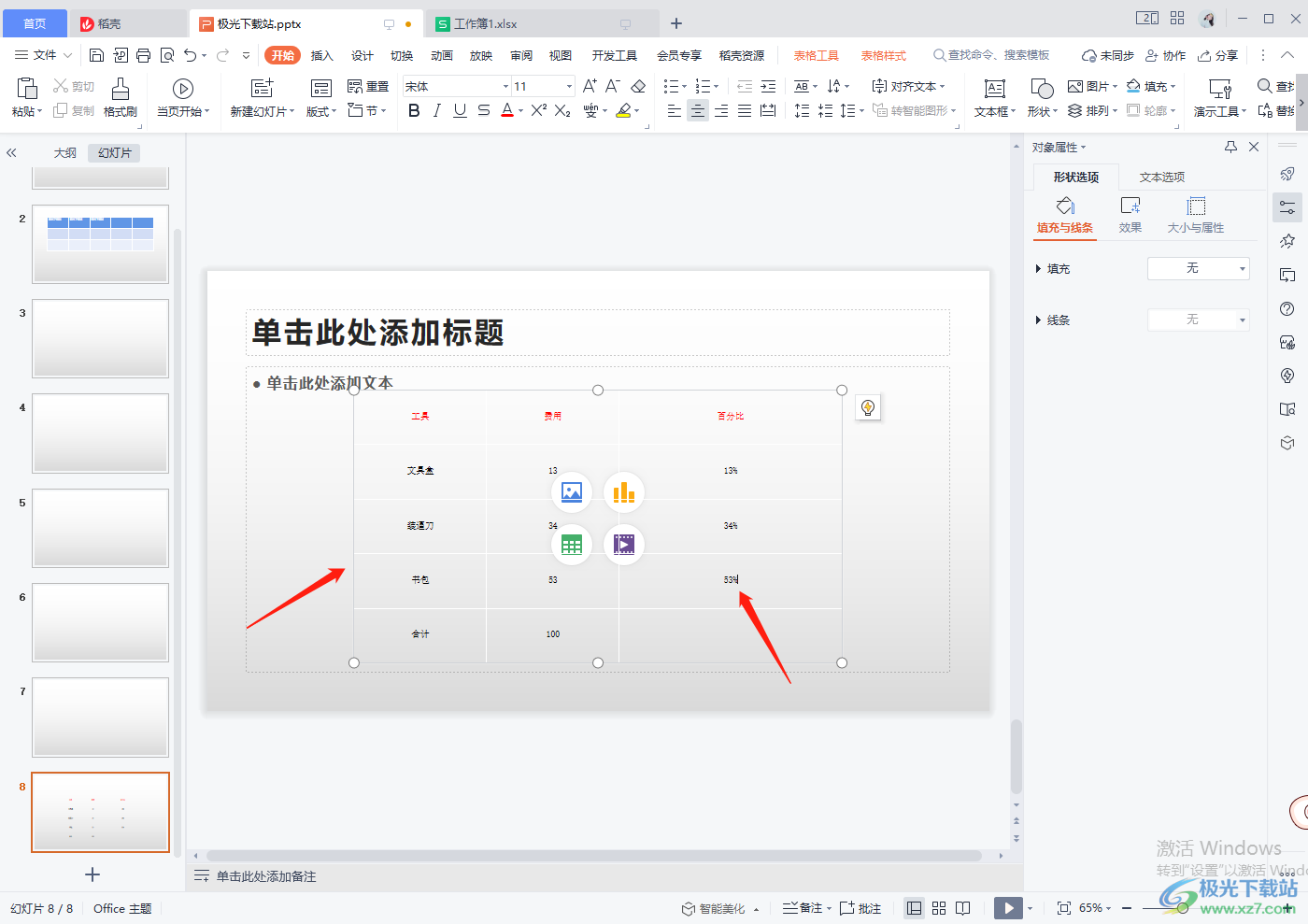Open the 表格工具 ribbon tab

pyautogui.click(x=817, y=55)
